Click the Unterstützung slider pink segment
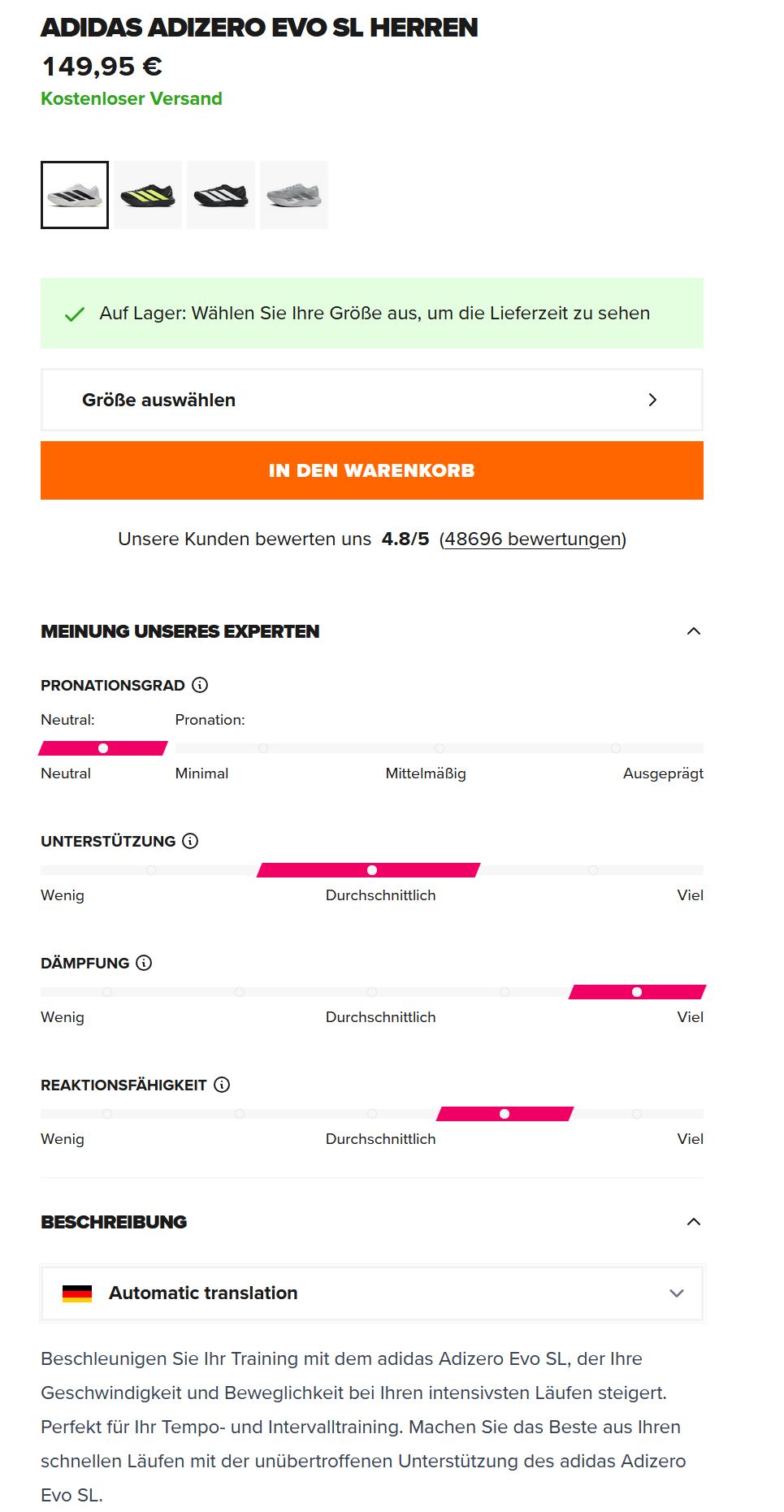The width and height of the screenshot is (784, 1512). click(x=371, y=870)
